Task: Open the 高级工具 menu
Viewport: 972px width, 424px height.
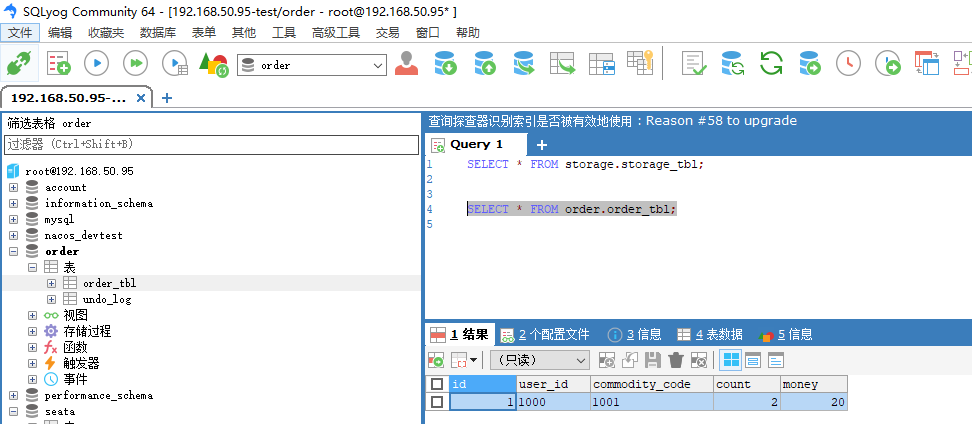Action: 336,33
